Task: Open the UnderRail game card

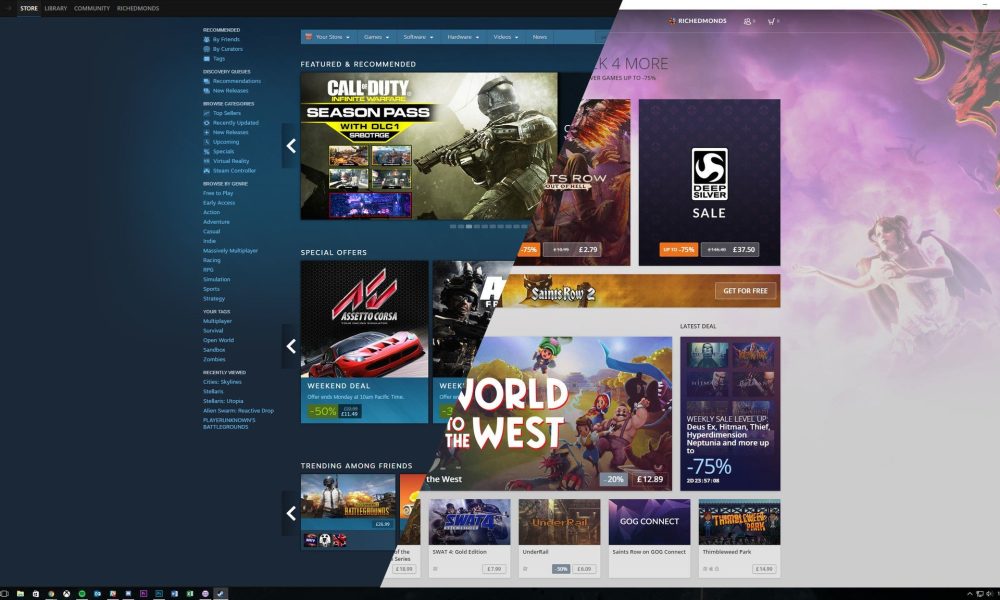Action: point(559,538)
